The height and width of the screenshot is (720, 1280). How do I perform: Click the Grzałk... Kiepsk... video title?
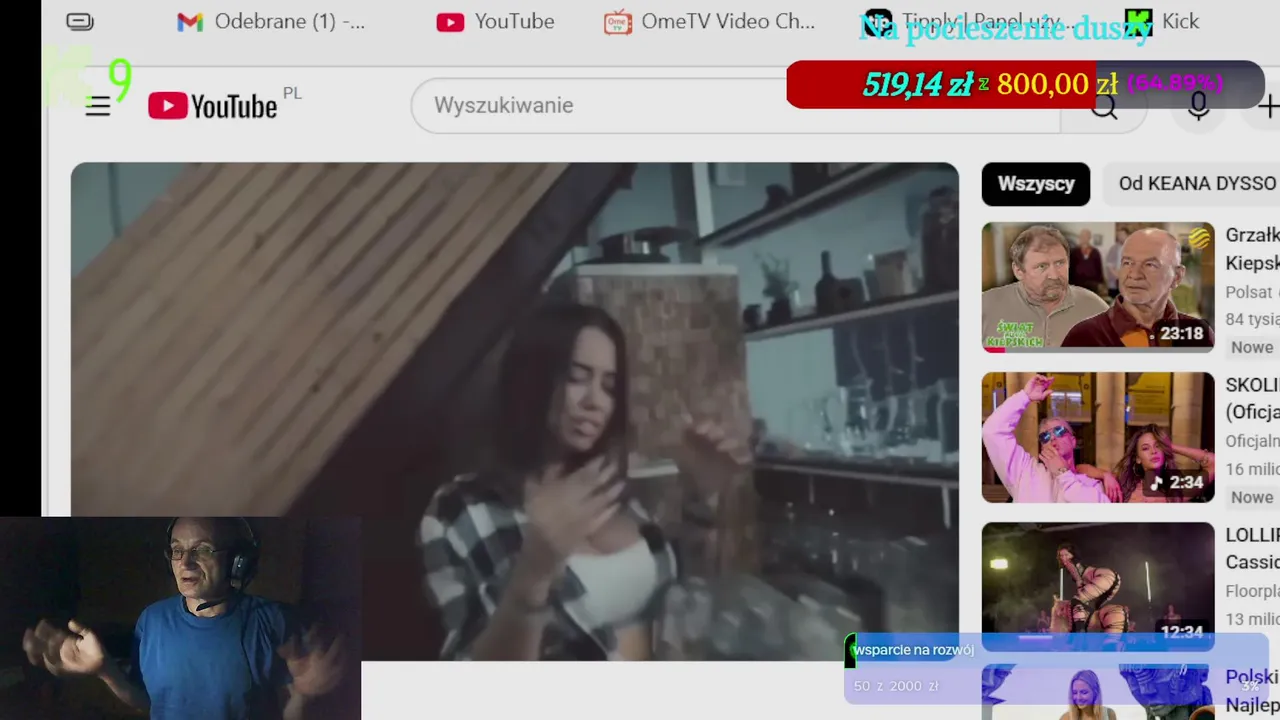click(x=1252, y=248)
